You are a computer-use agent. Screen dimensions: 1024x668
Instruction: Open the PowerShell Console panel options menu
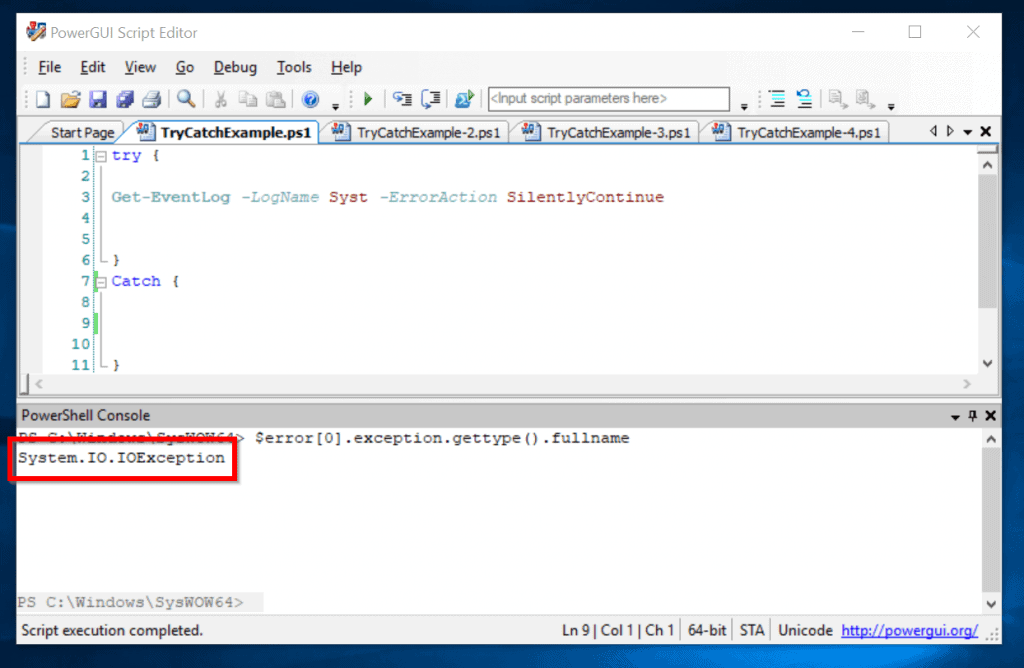click(x=956, y=415)
